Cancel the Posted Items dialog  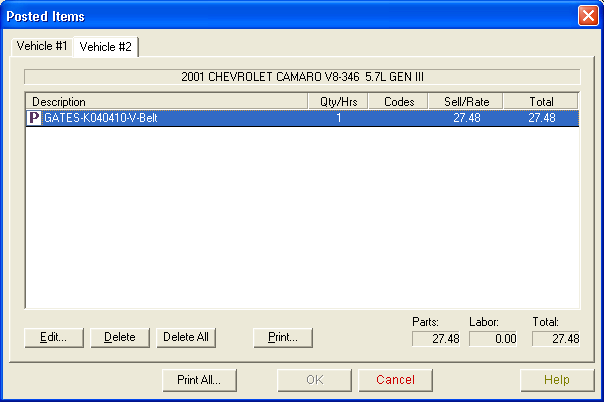[x=394, y=380]
